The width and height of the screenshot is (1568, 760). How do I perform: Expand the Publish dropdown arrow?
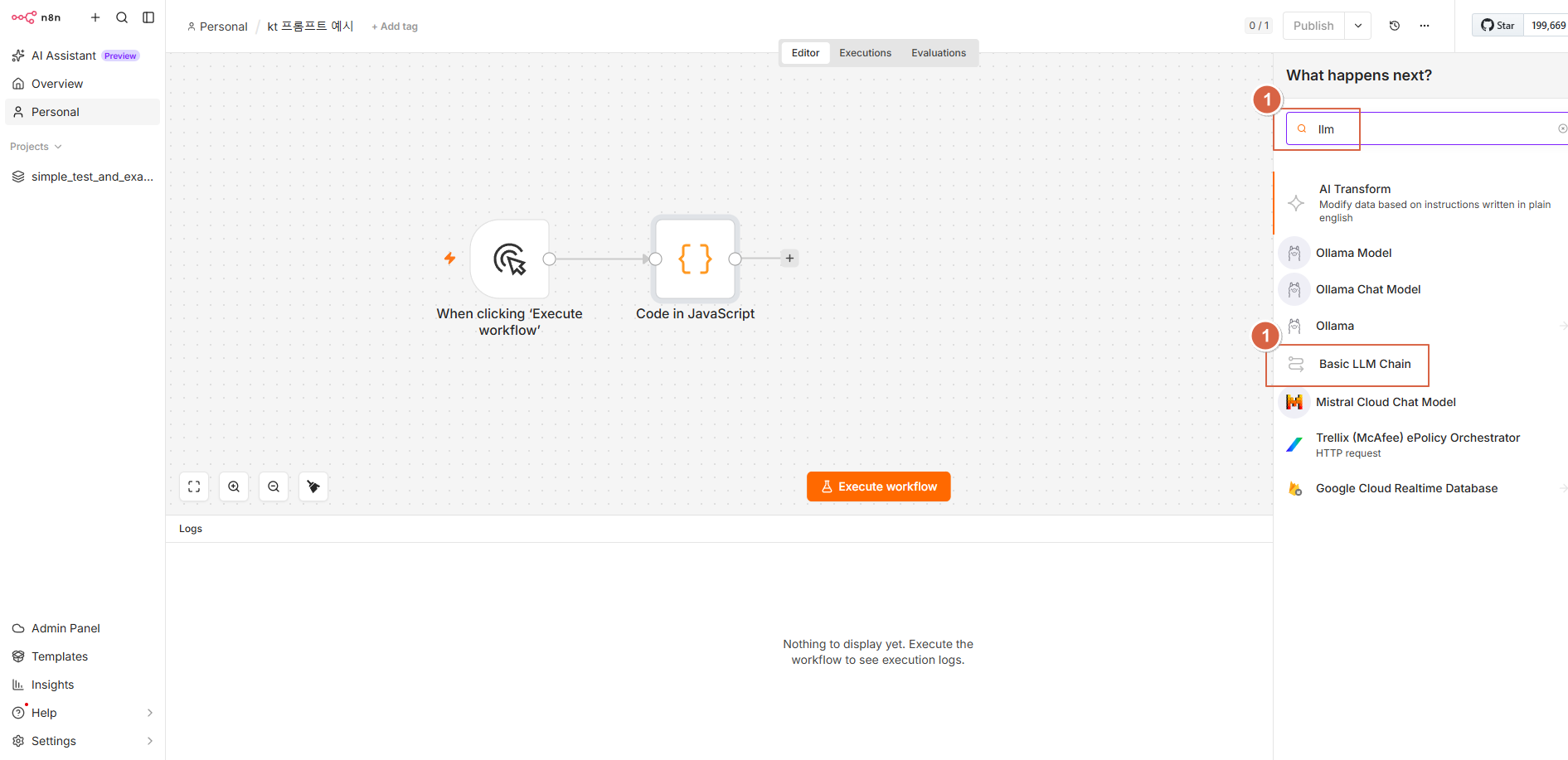[x=1358, y=26]
